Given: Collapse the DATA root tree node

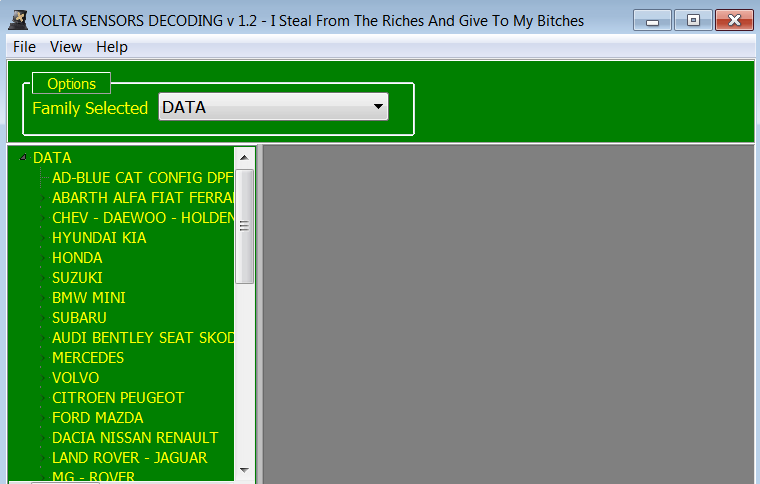Looking at the screenshot, I should click(22, 157).
